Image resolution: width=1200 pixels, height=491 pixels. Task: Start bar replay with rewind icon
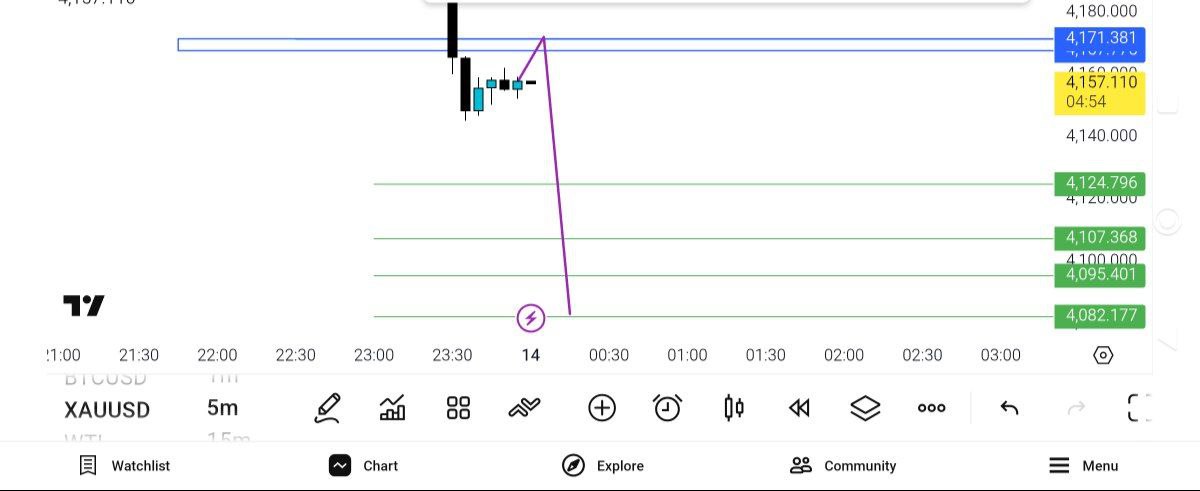[x=799, y=408]
